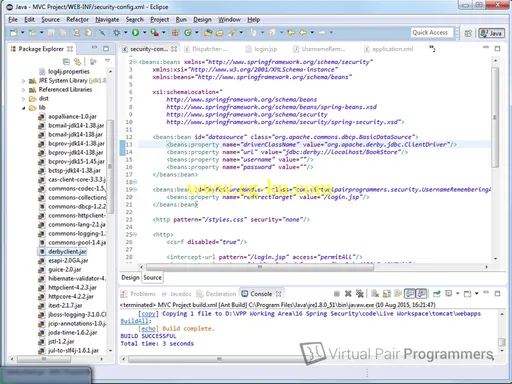Open the File menu
The width and height of the screenshot is (512, 384).
pos(13,20)
